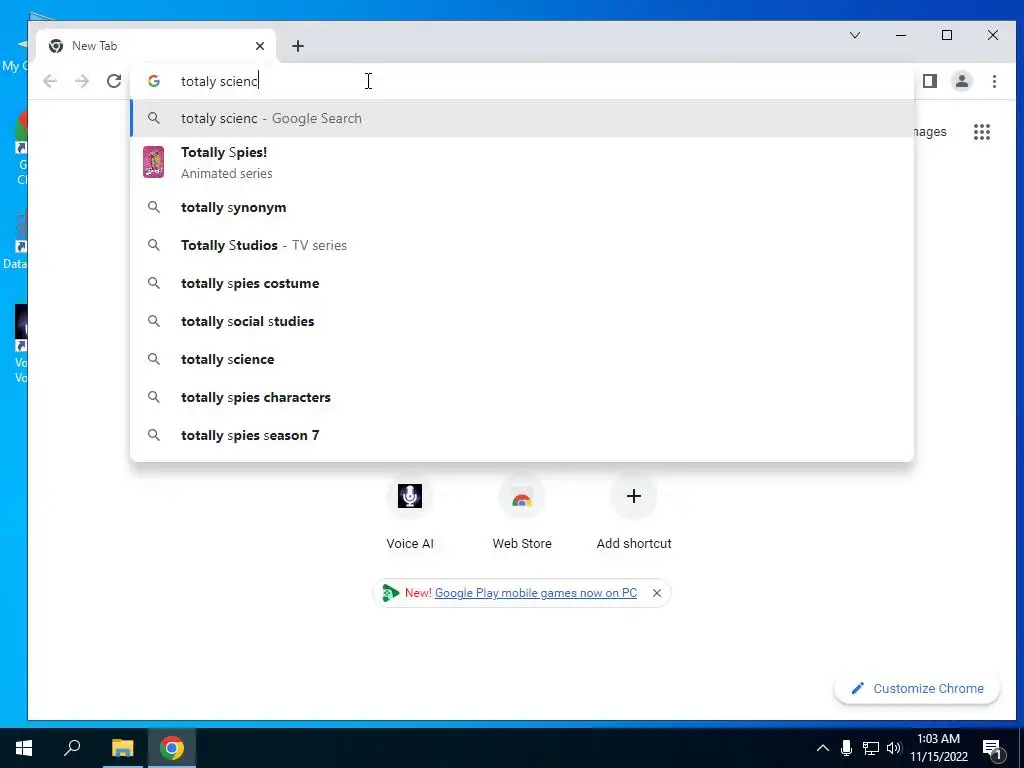The image size is (1024, 768).
Task: Open the tab search chevron in title bar
Action: [x=854, y=35]
